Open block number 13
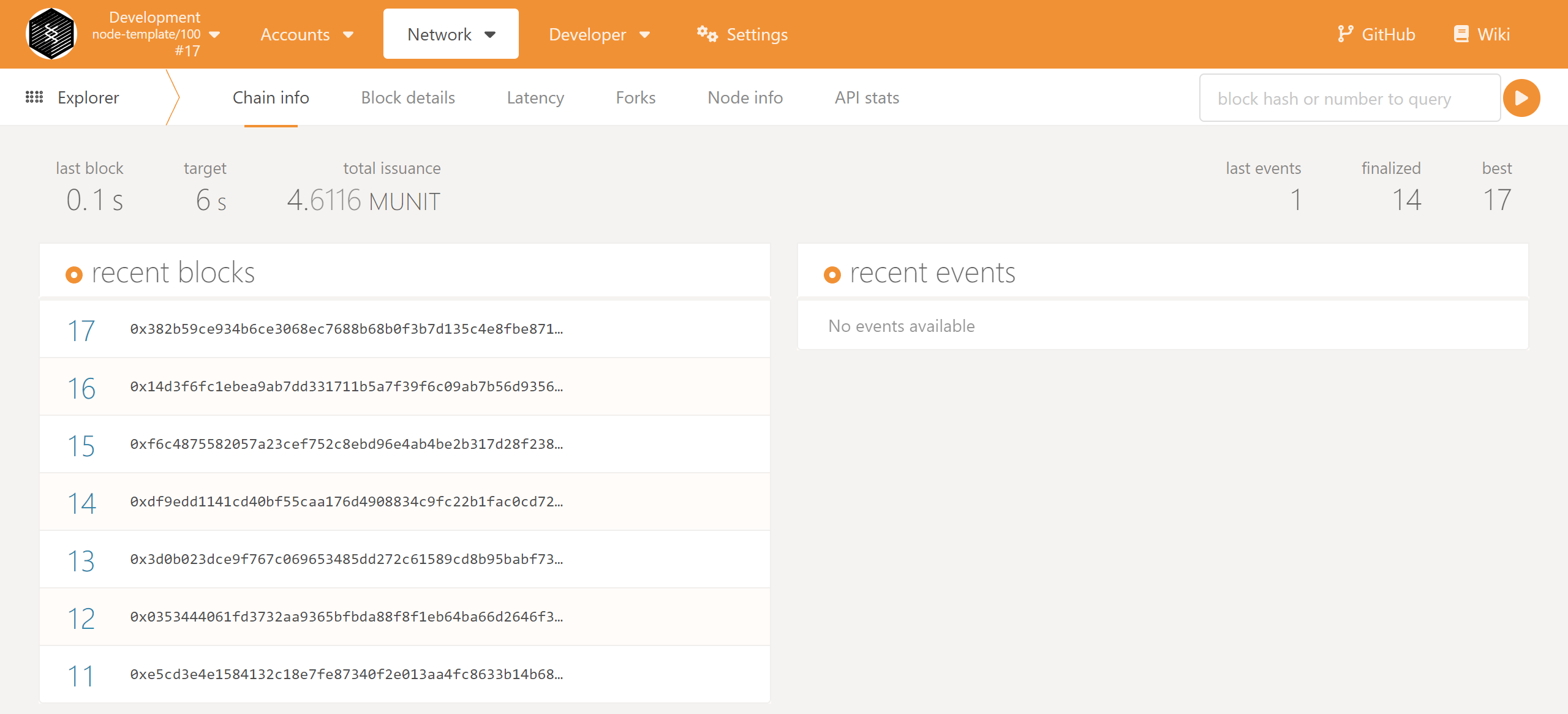Image resolution: width=1568 pixels, height=714 pixels. tap(81, 560)
